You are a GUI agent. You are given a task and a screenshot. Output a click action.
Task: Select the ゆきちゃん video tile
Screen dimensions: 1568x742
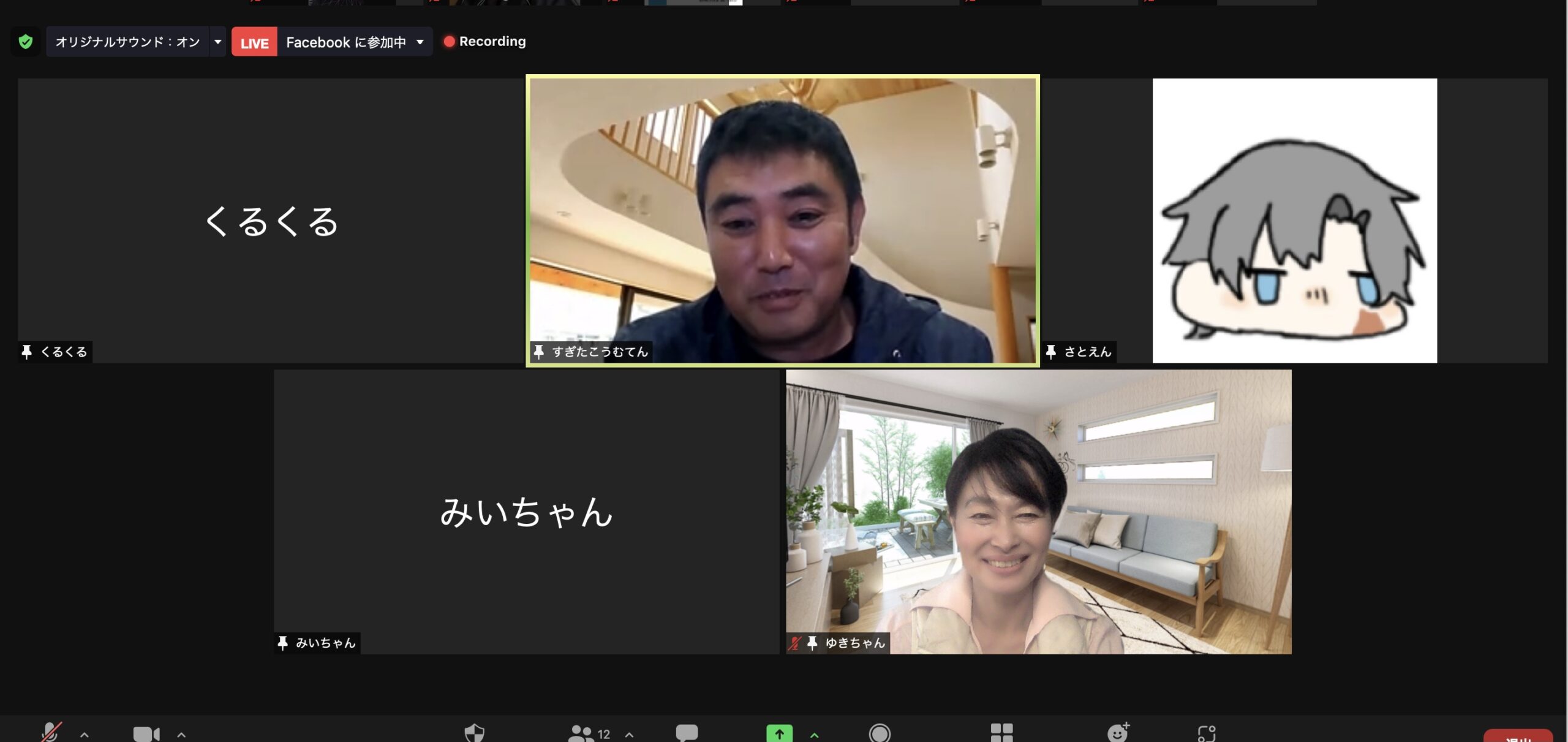pyautogui.click(x=1038, y=511)
